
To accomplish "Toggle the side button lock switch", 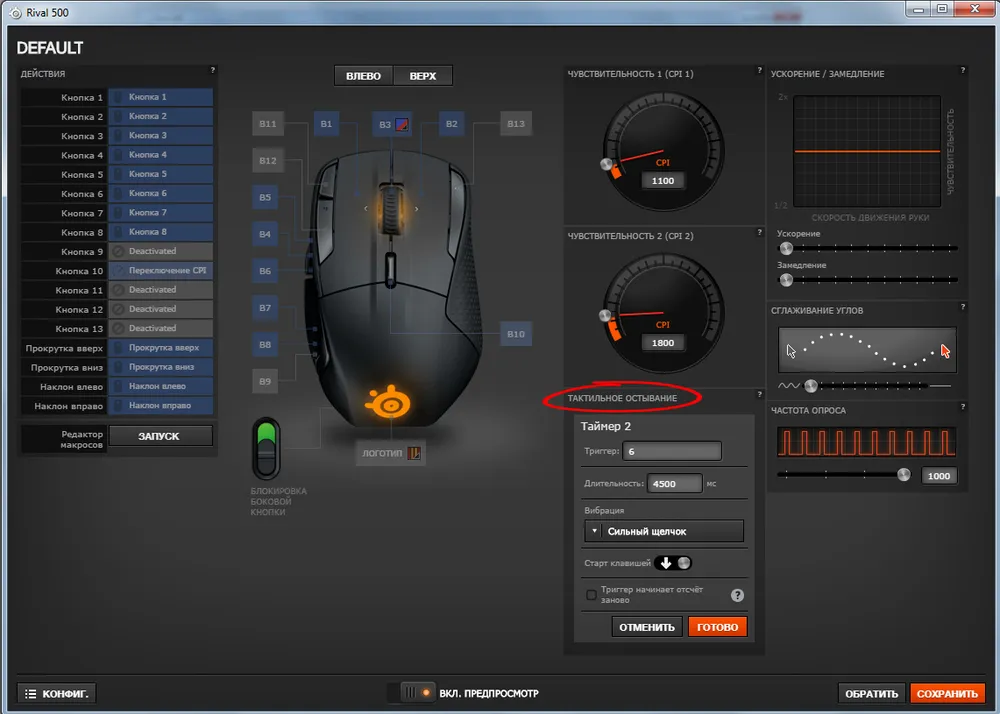I will click(x=266, y=449).
